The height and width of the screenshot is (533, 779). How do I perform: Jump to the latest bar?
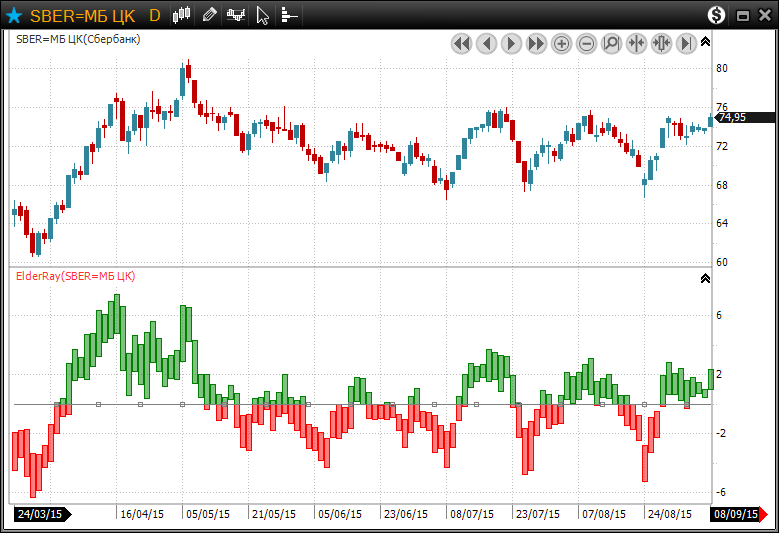[686, 43]
